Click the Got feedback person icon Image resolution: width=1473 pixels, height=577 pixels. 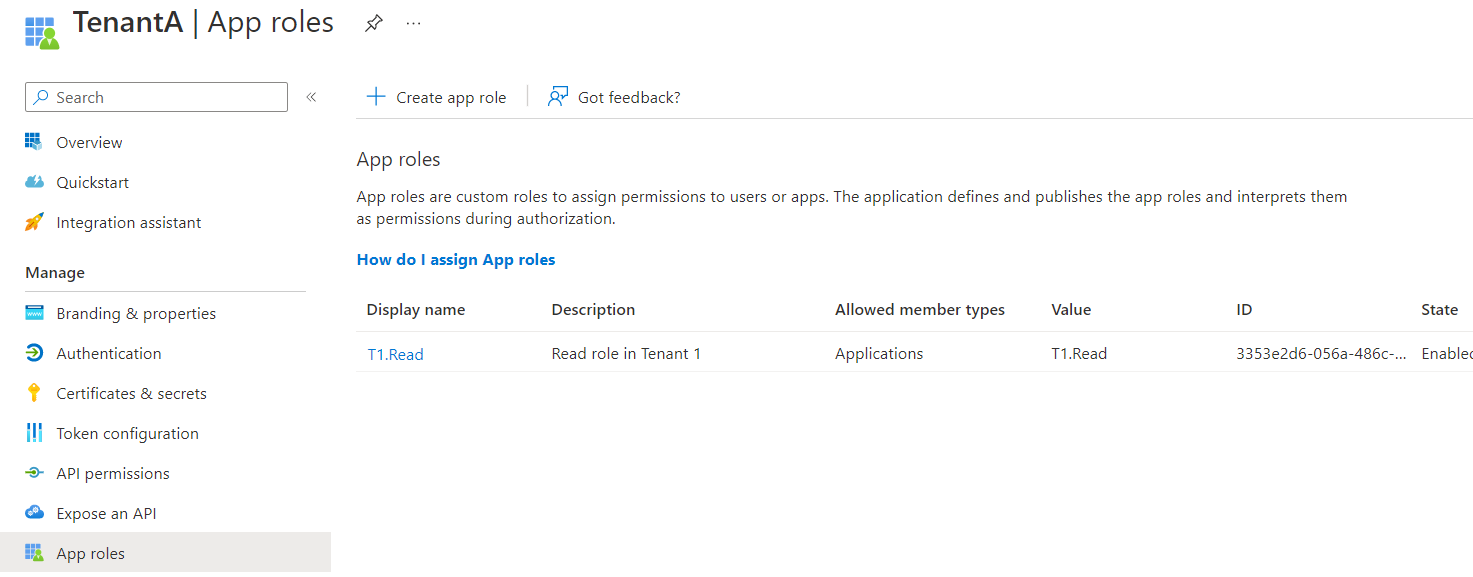(x=558, y=96)
